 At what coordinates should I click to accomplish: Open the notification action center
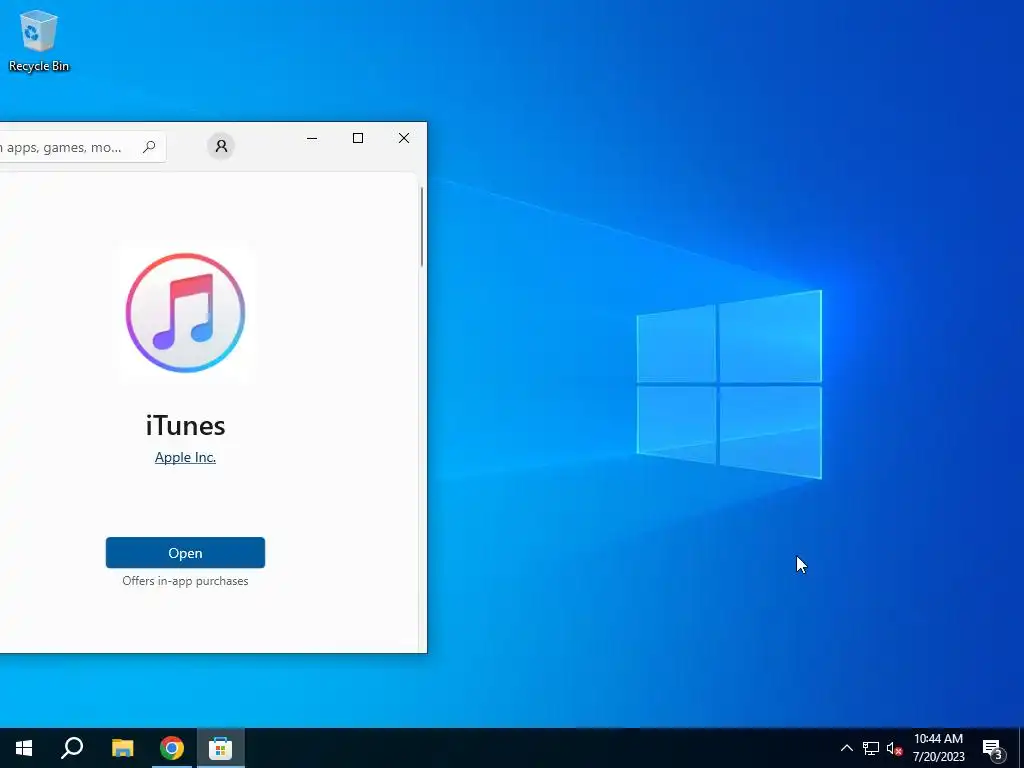tap(993, 748)
